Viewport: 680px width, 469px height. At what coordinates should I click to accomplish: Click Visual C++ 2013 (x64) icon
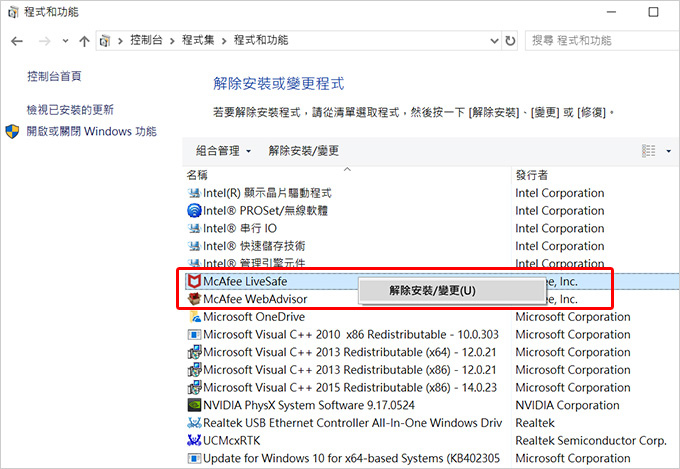click(194, 352)
